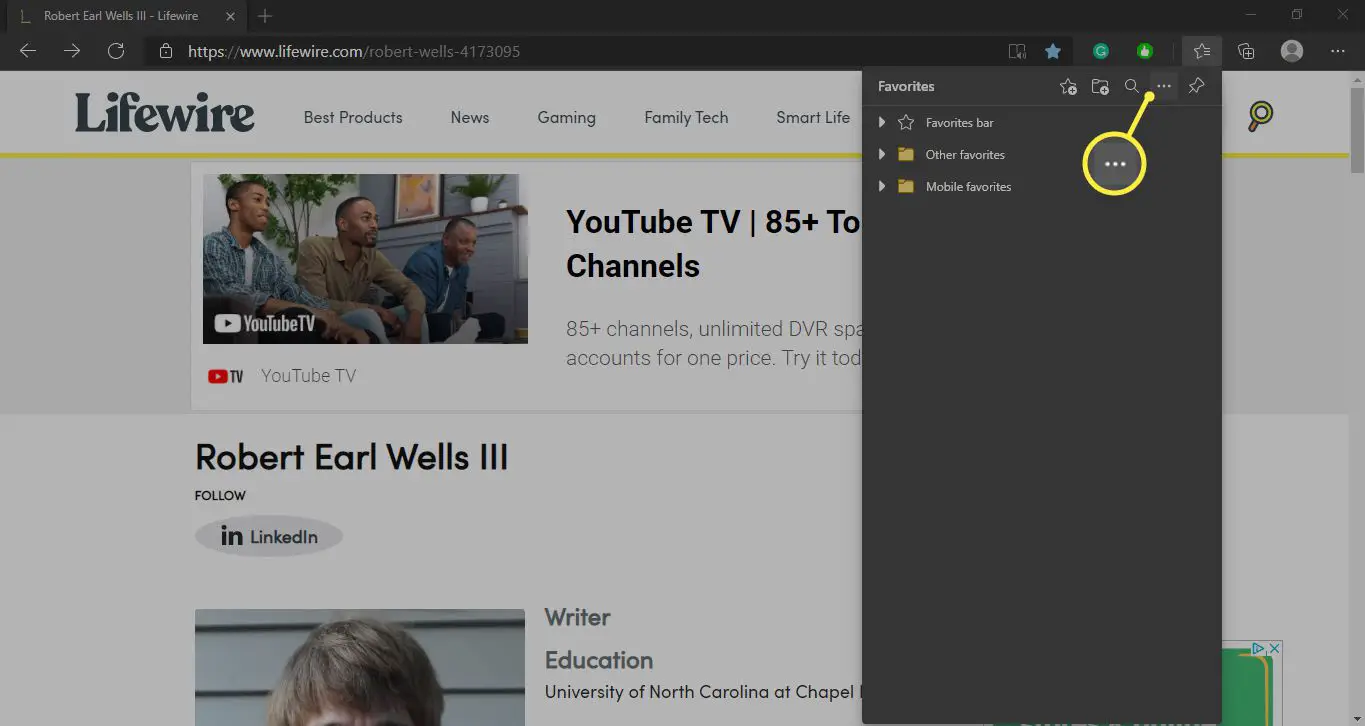Viewport: 1365px width, 726px height.
Task: Create a new favorites folder
Action: [1100, 87]
